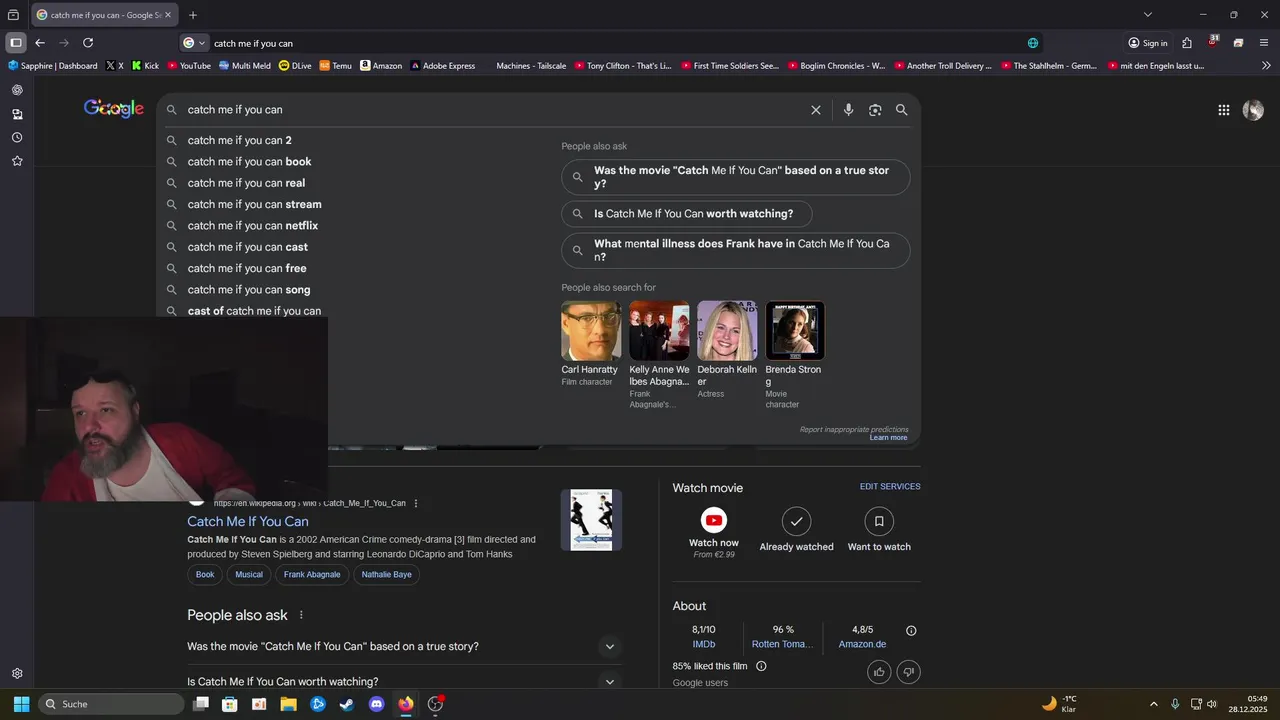The width and height of the screenshot is (1280, 720).
Task: Clear the search box with the X
Action: tap(816, 110)
